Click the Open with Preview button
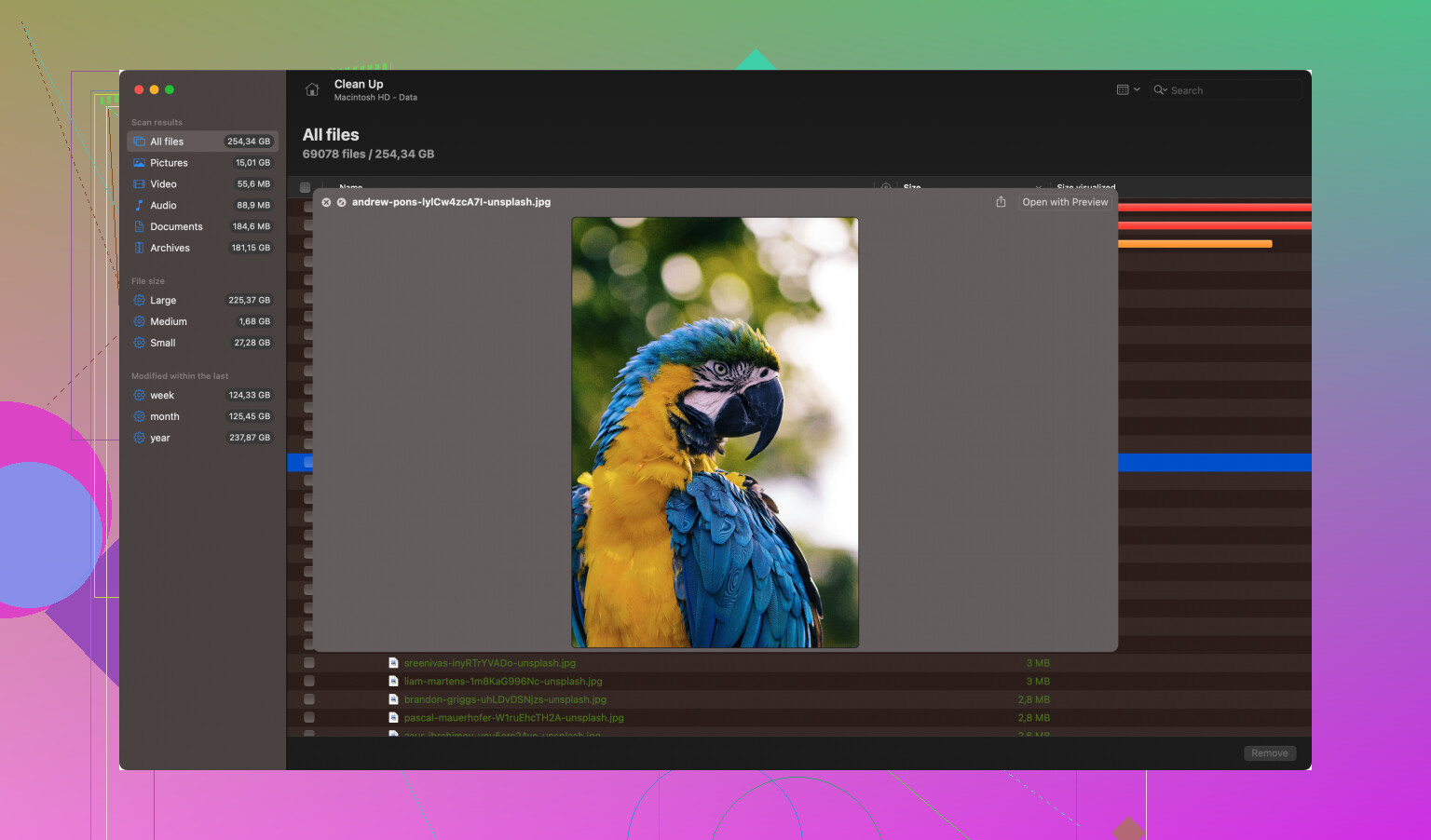The image size is (1431, 840). coord(1065,202)
